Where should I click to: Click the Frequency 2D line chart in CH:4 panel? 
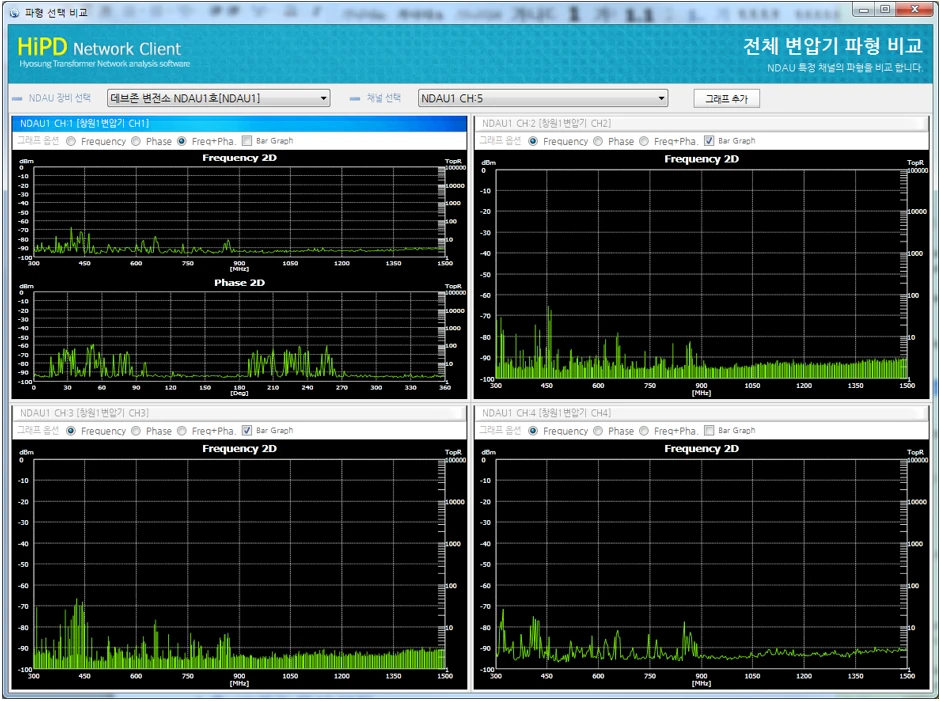(701, 564)
